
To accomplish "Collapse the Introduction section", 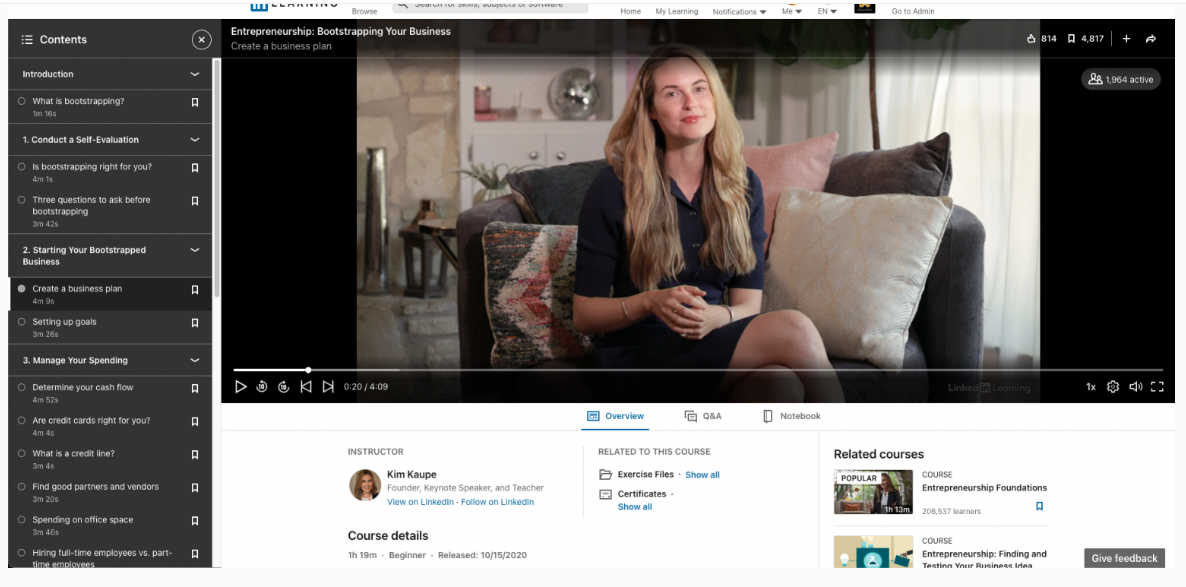I will pos(195,74).
